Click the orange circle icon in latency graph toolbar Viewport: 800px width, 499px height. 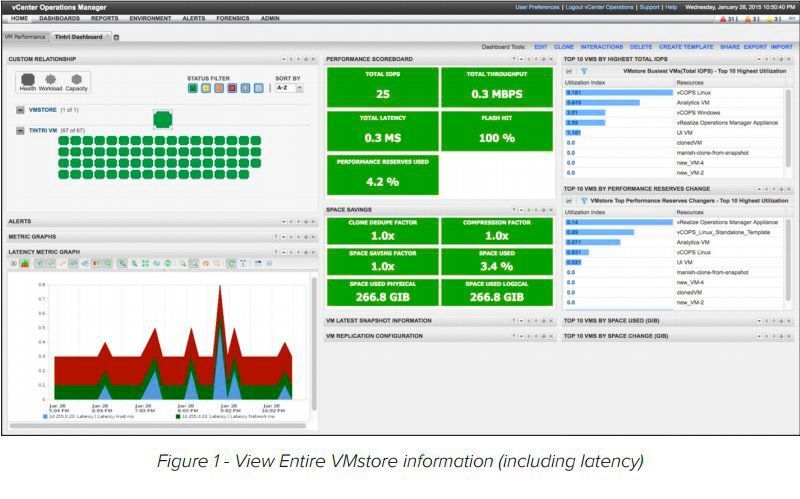point(206,264)
